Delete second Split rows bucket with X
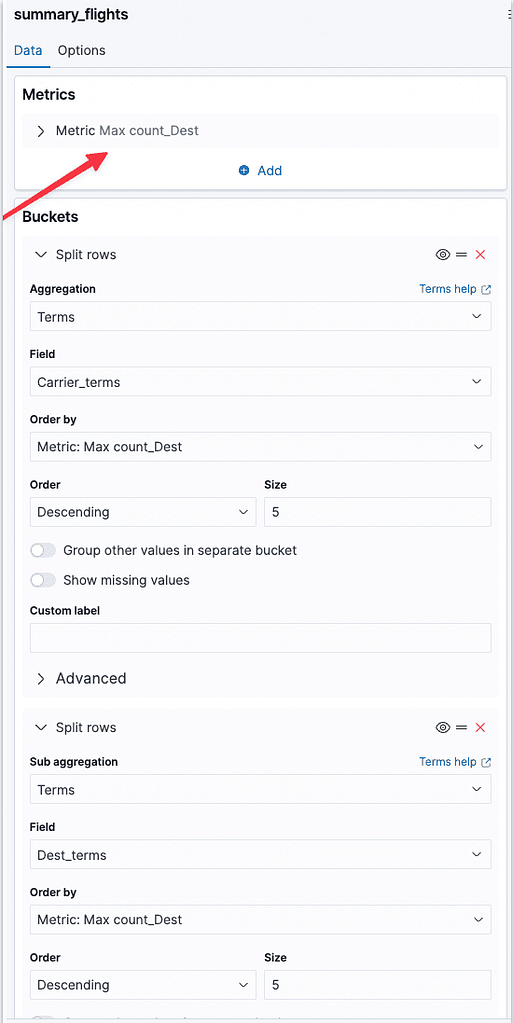The image size is (513, 1023). pyautogui.click(x=480, y=727)
